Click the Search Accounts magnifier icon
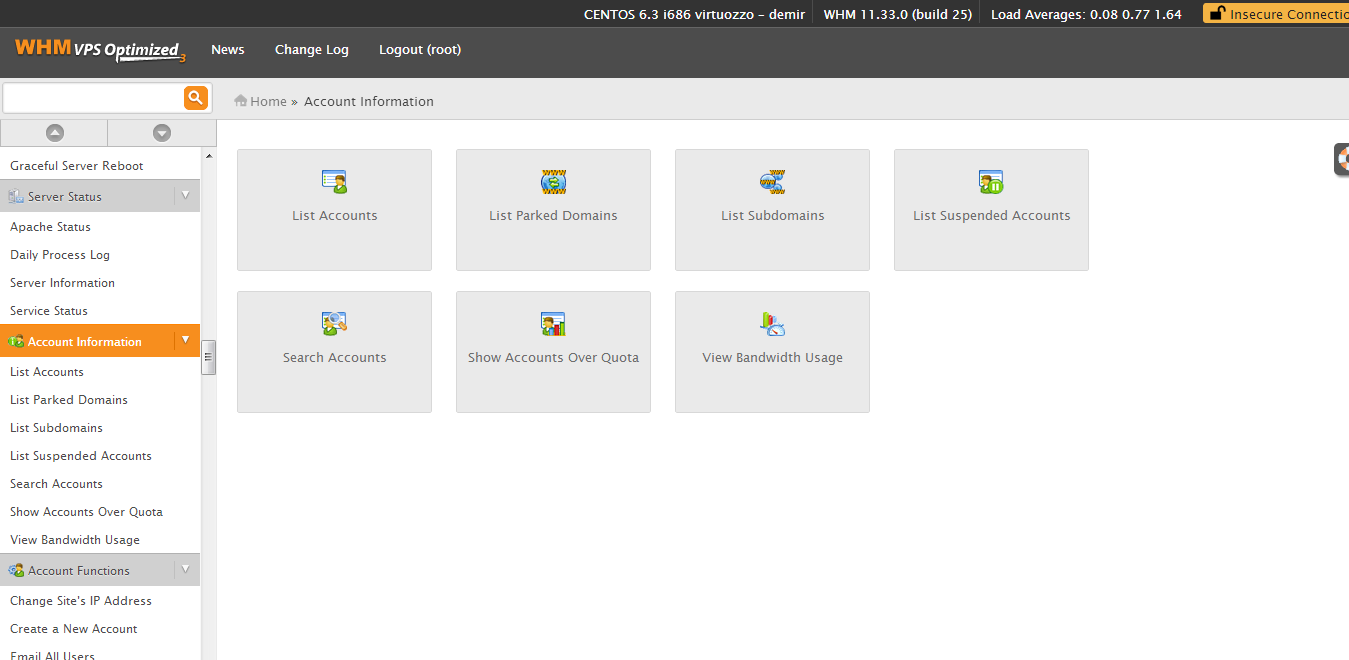Viewport: 1349px width, 660px height. point(334,324)
